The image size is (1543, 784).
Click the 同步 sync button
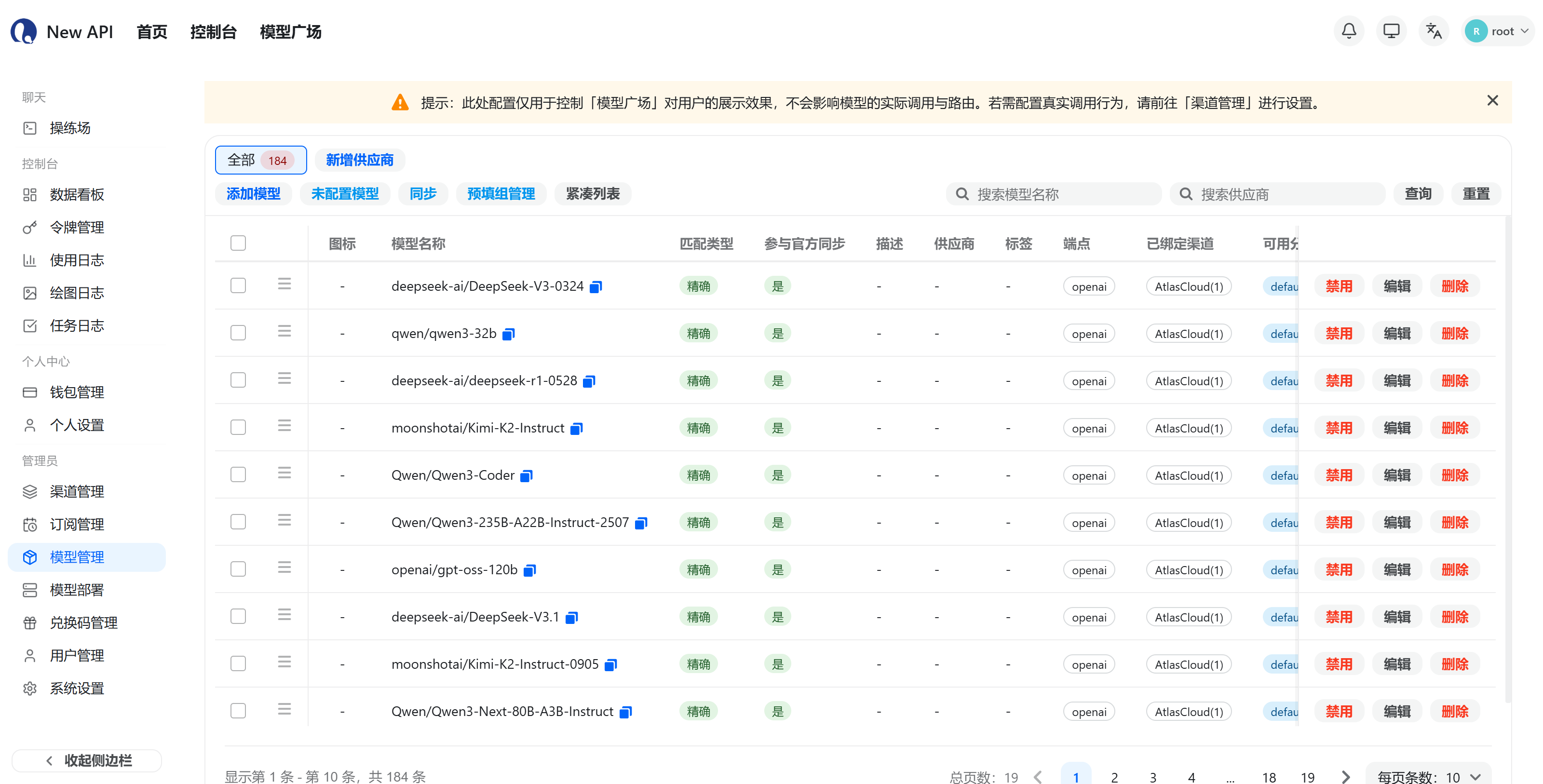[423, 194]
